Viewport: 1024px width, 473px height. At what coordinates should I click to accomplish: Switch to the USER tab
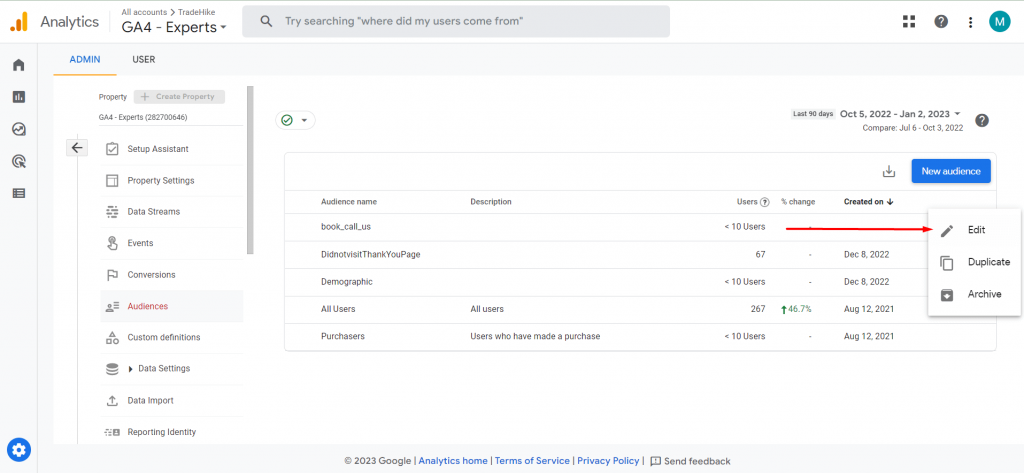(x=144, y=59)
